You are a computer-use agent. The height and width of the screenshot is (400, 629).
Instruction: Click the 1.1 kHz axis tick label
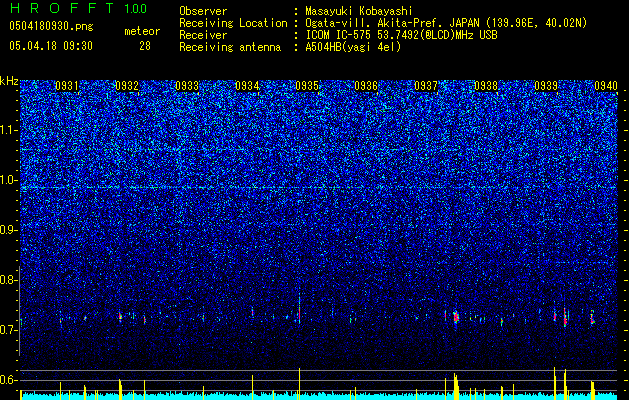click(x=9, y=130)
